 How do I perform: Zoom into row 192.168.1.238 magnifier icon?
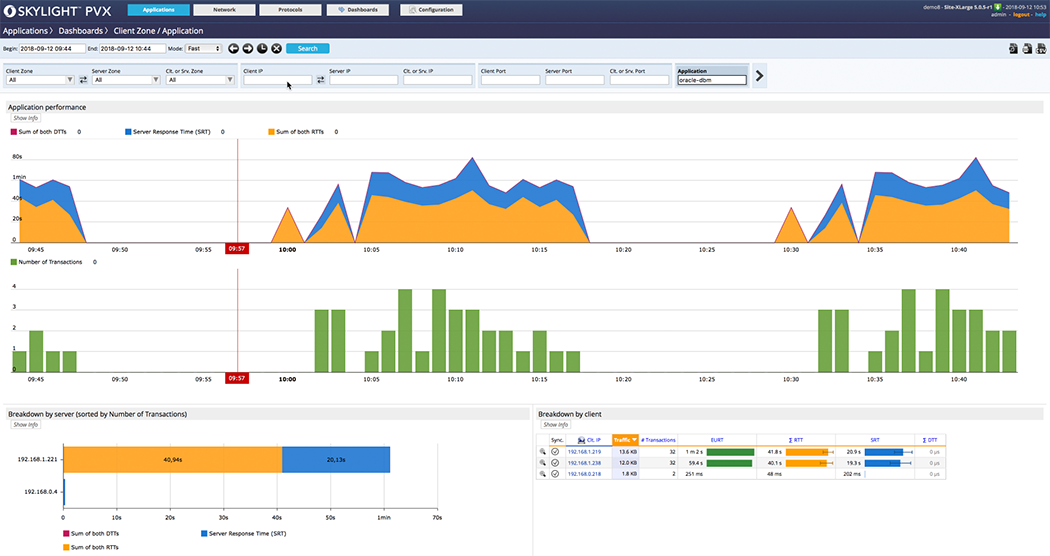point(542,463)
